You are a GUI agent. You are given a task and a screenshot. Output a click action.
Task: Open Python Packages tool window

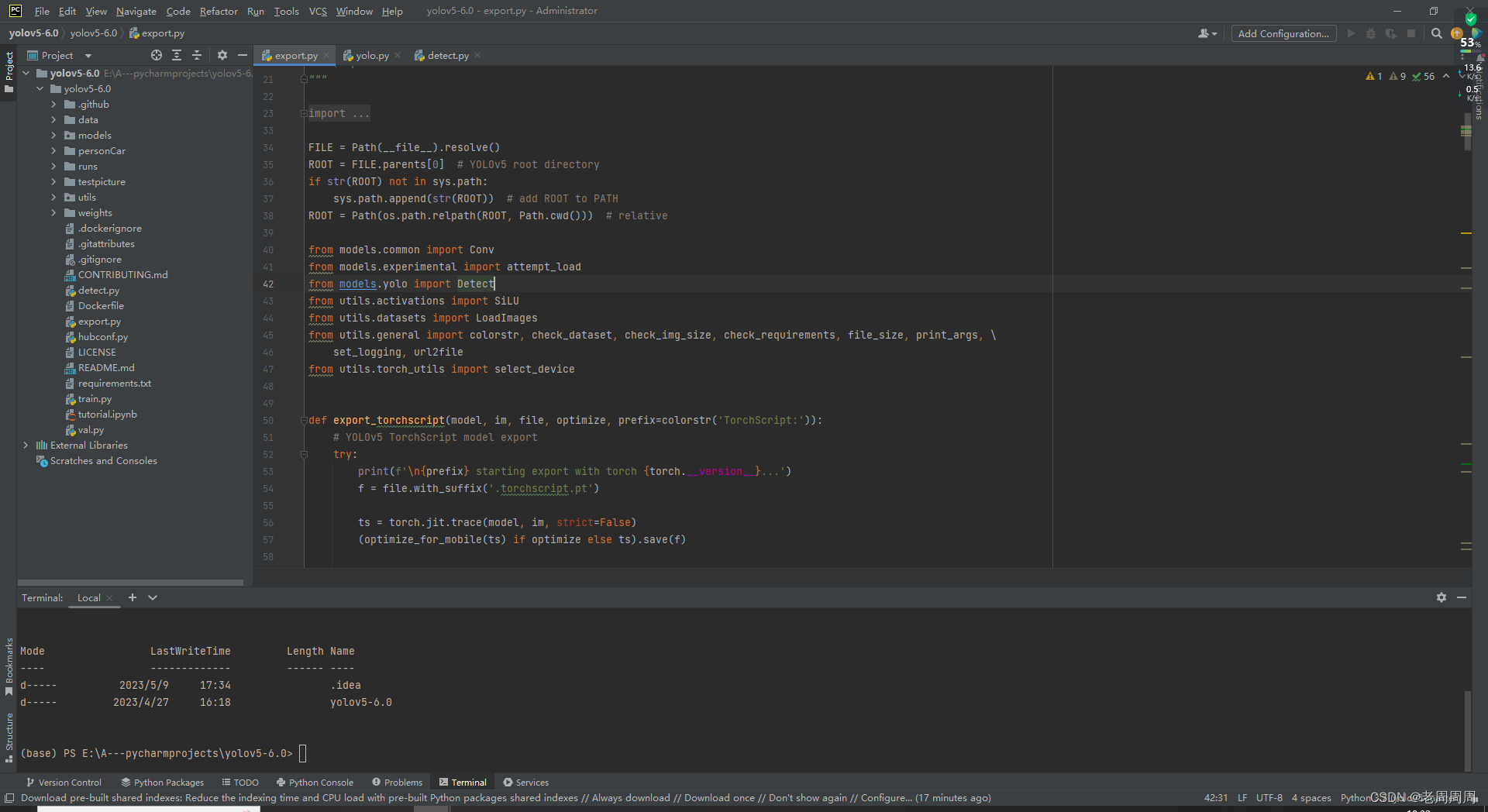click(162, 782)
